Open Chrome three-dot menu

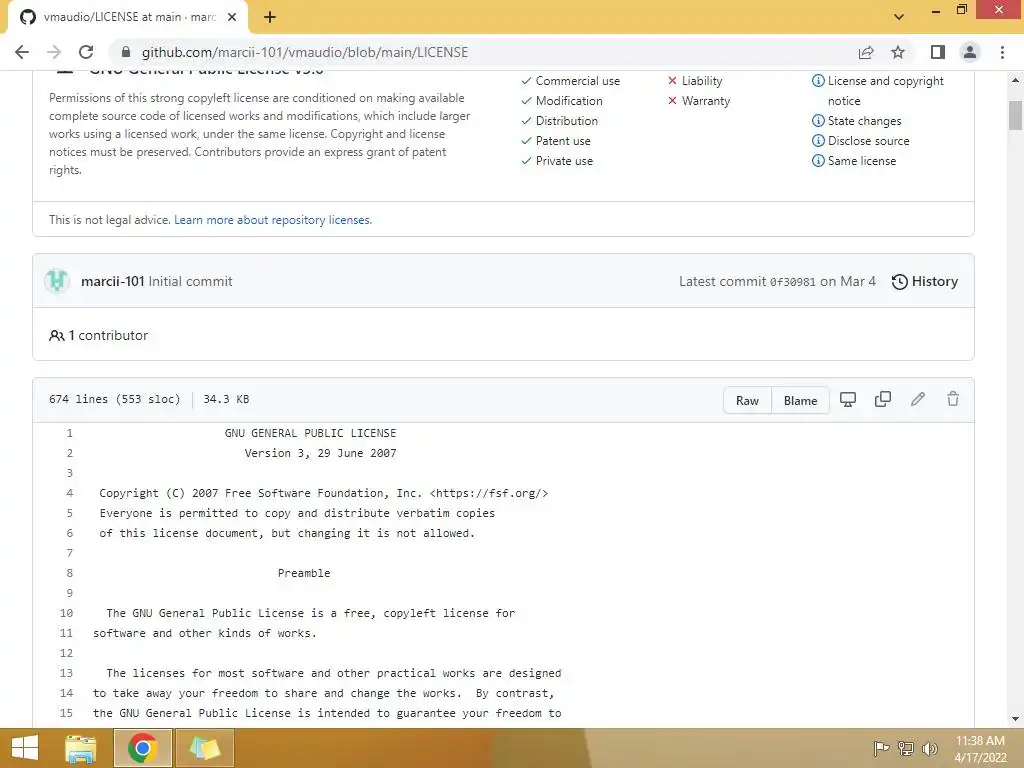1002,52
